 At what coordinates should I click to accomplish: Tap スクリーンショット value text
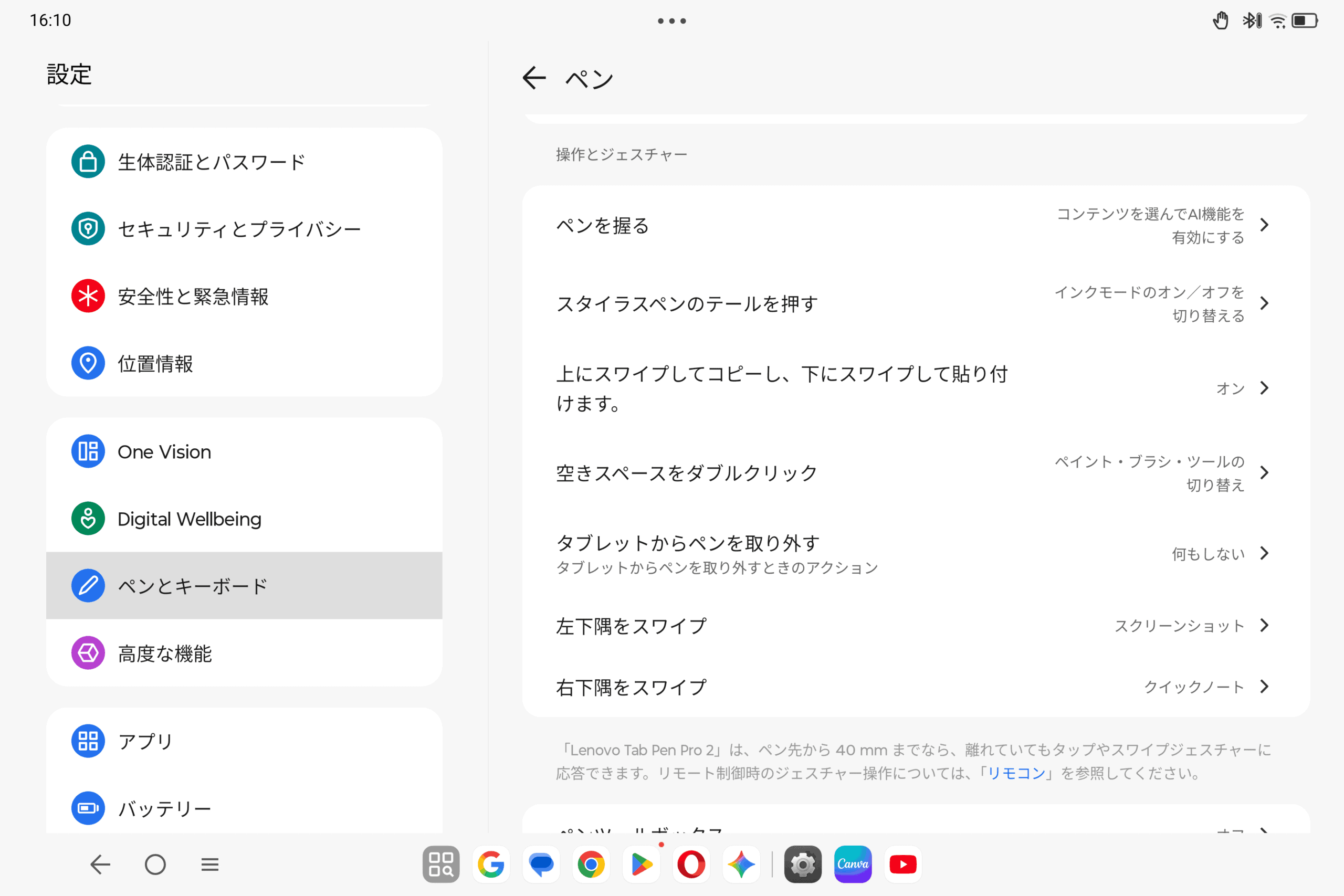tap(1180, 626)
